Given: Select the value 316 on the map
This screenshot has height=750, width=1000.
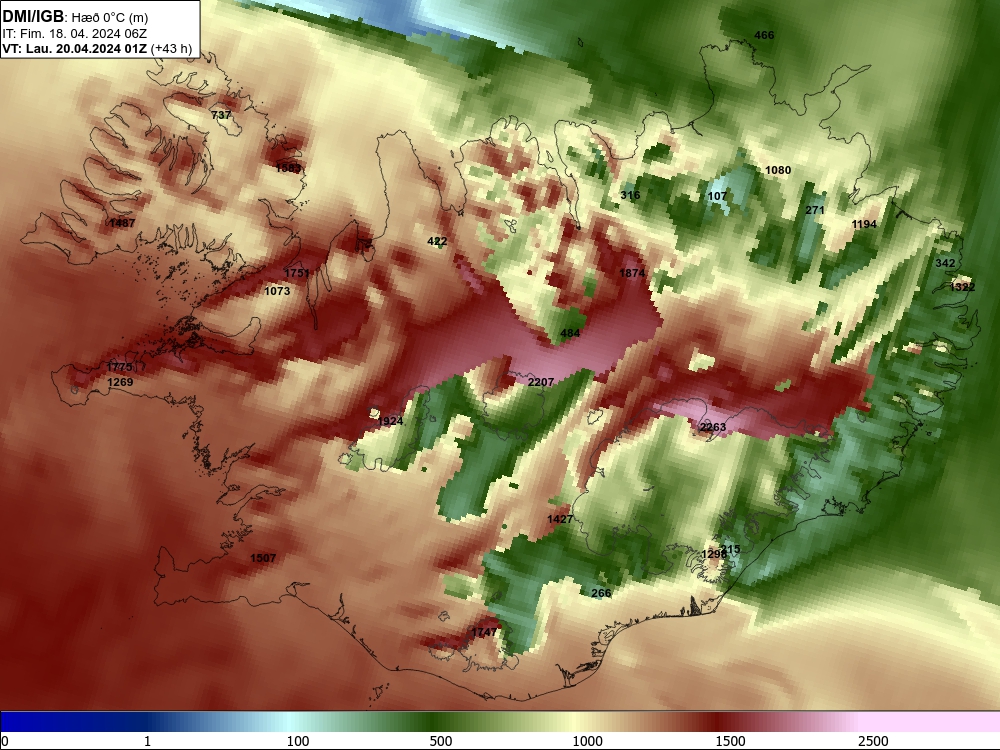Looking at the screenshot, I should [x=630, y=195].
